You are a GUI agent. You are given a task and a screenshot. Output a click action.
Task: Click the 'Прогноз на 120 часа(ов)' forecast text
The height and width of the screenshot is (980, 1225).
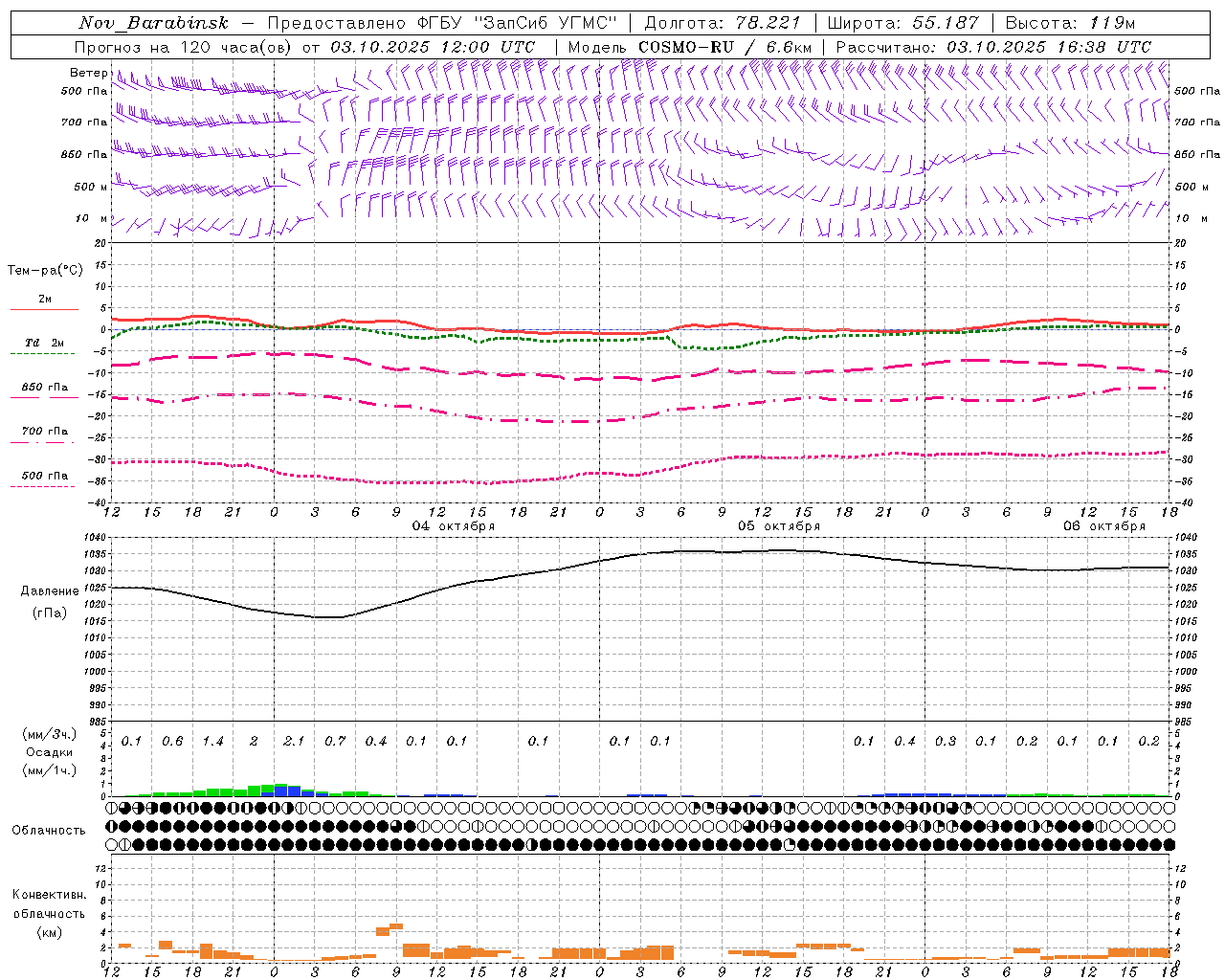click(x=184, y=47)
